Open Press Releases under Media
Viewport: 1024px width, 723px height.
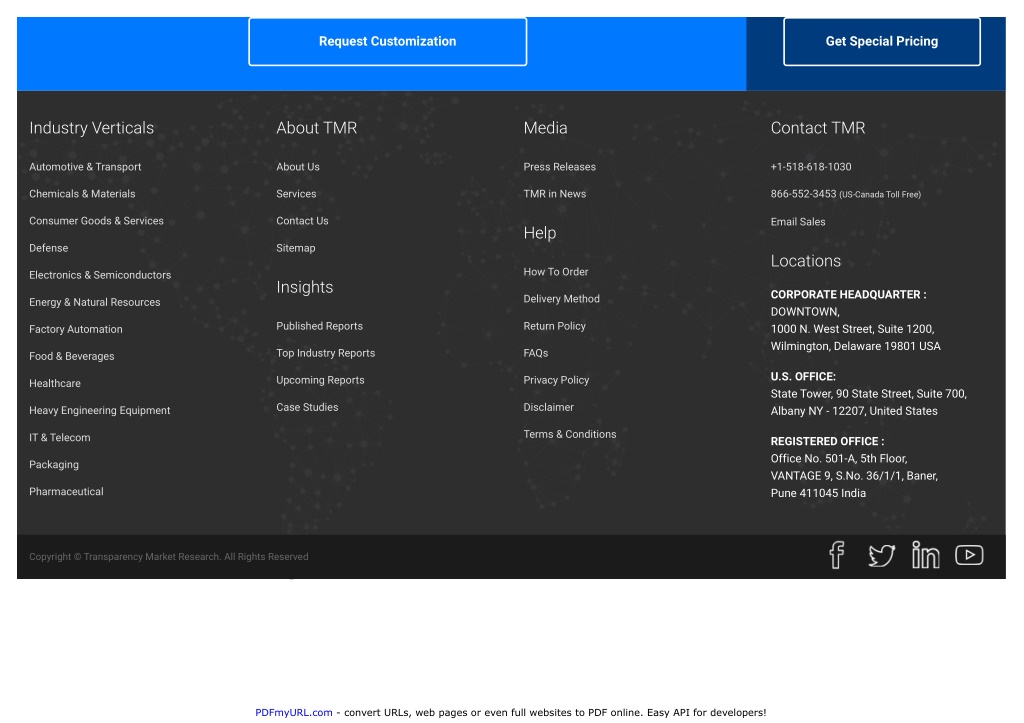pyautogui.click(x=559, y=167)
